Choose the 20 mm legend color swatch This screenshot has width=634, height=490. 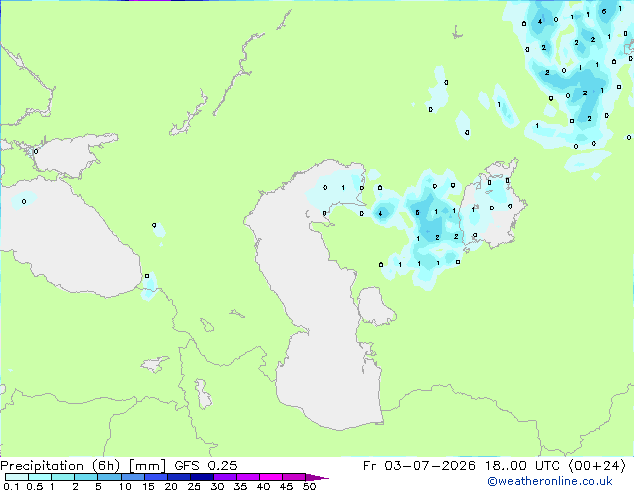coord(179,477)
